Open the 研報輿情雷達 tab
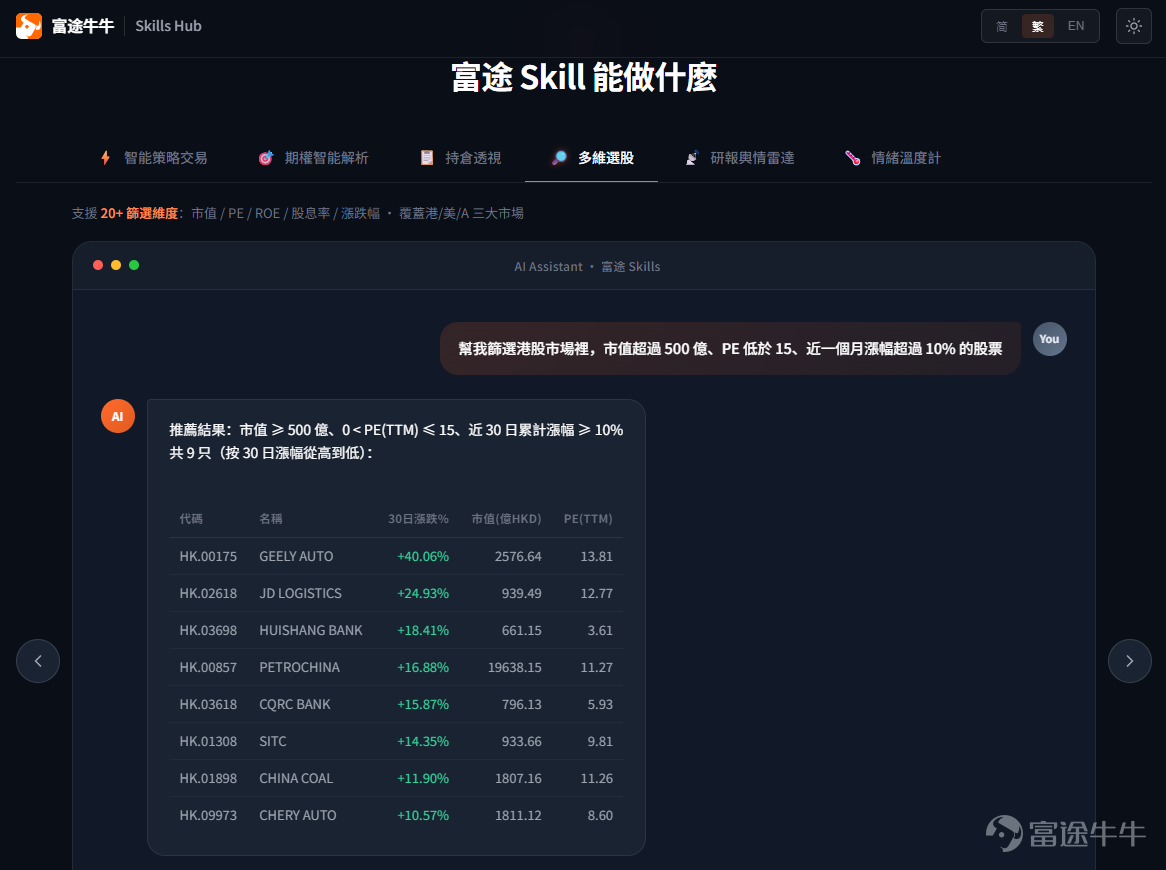Screen dimensions: 1166x870 [x=740, y=158]
